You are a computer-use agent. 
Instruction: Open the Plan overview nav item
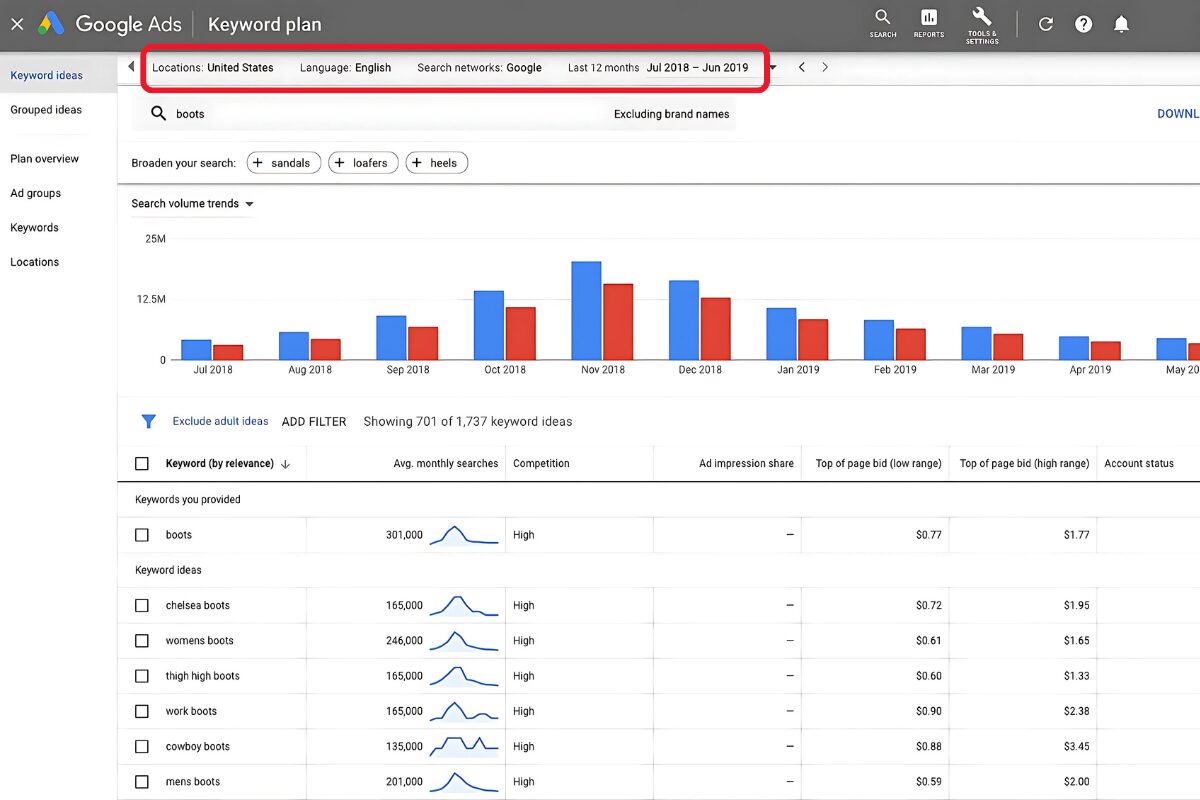(45, 159)
